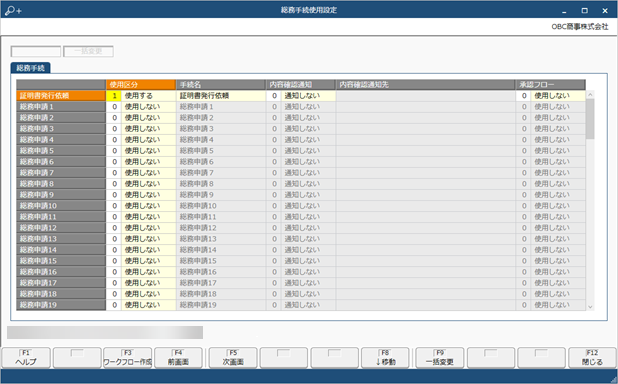Click 手続名 column header

tap(221, 84)
